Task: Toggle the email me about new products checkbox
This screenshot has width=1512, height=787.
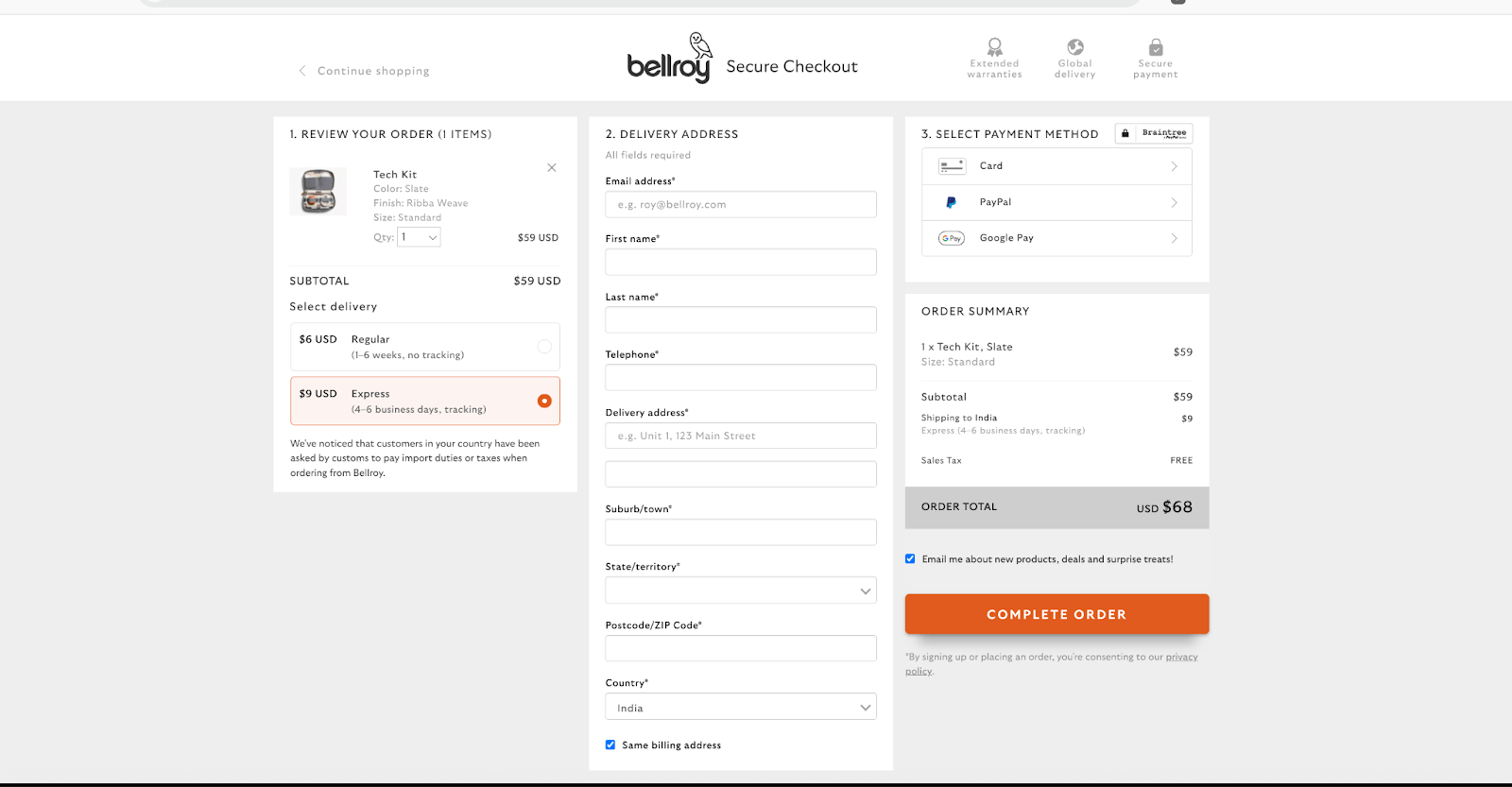Action: click(x=910, y=558)
